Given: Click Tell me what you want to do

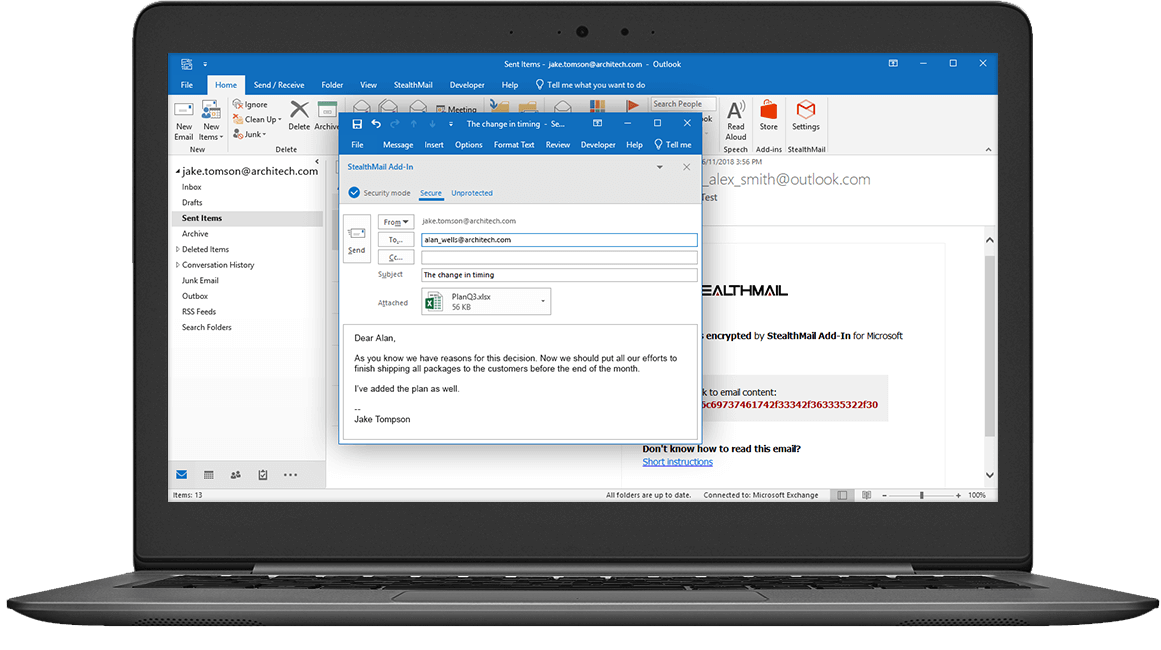Looking at the screenshot, I should pyautogui.click(x=590, y=85).
